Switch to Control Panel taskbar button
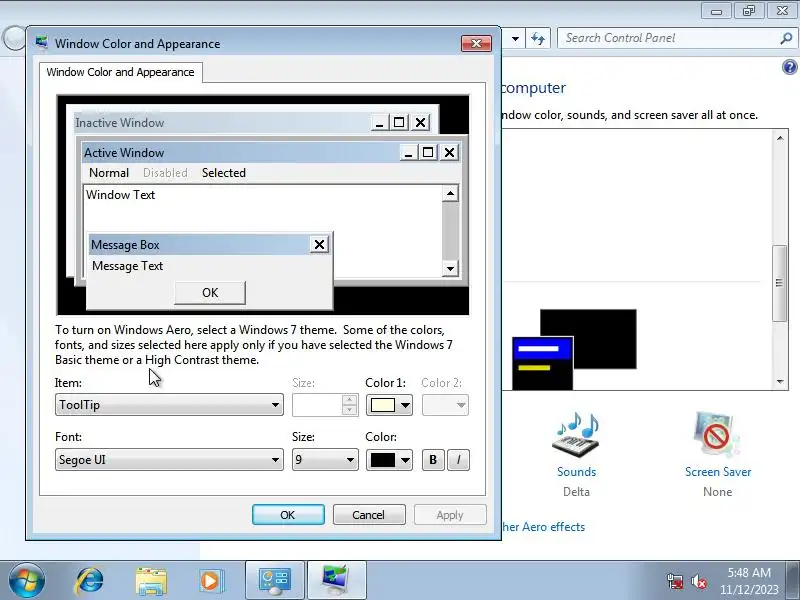Viewport: 800px width, 600px height. [x=275, y=581]
